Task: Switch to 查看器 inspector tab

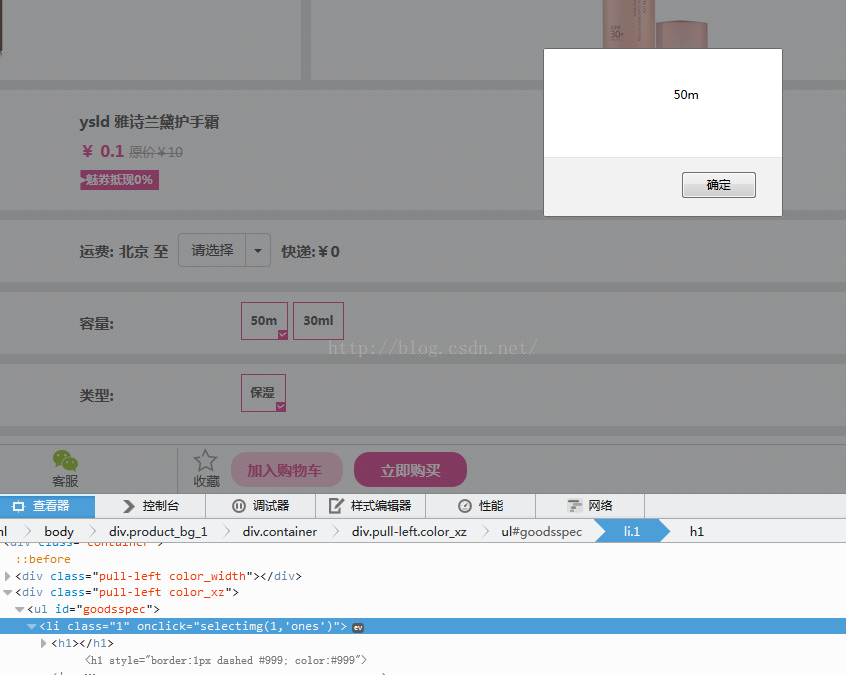Action: tap(47, 506)
